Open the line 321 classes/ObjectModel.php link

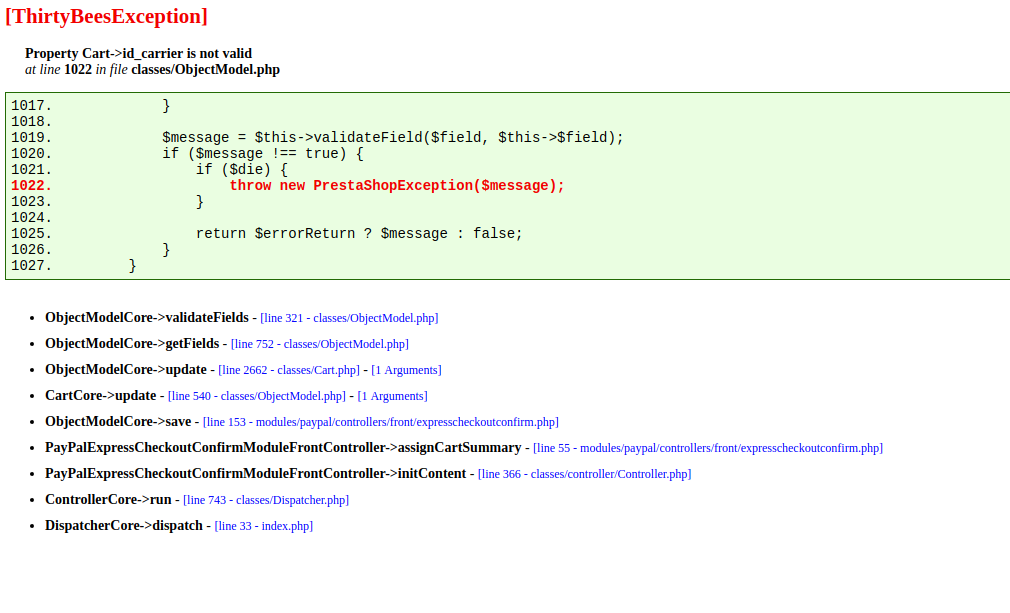click(349, 318)
